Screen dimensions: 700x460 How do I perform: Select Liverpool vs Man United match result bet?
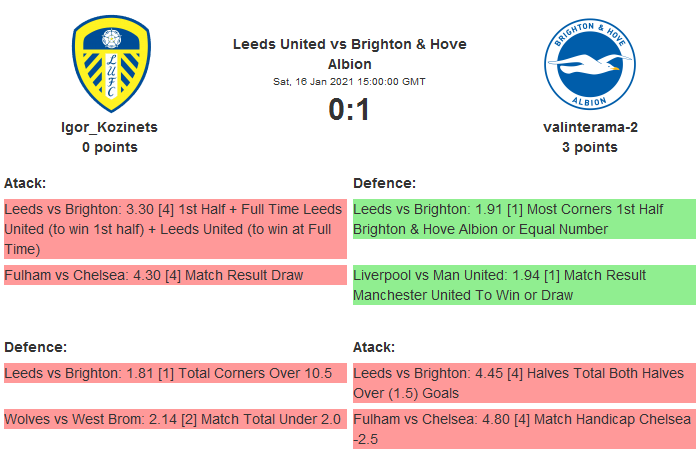pos(523,284)
